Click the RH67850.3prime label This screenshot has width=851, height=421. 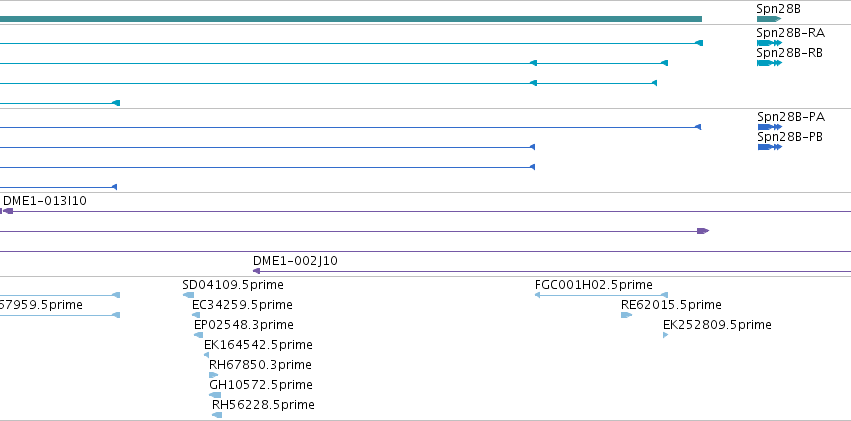261,365
